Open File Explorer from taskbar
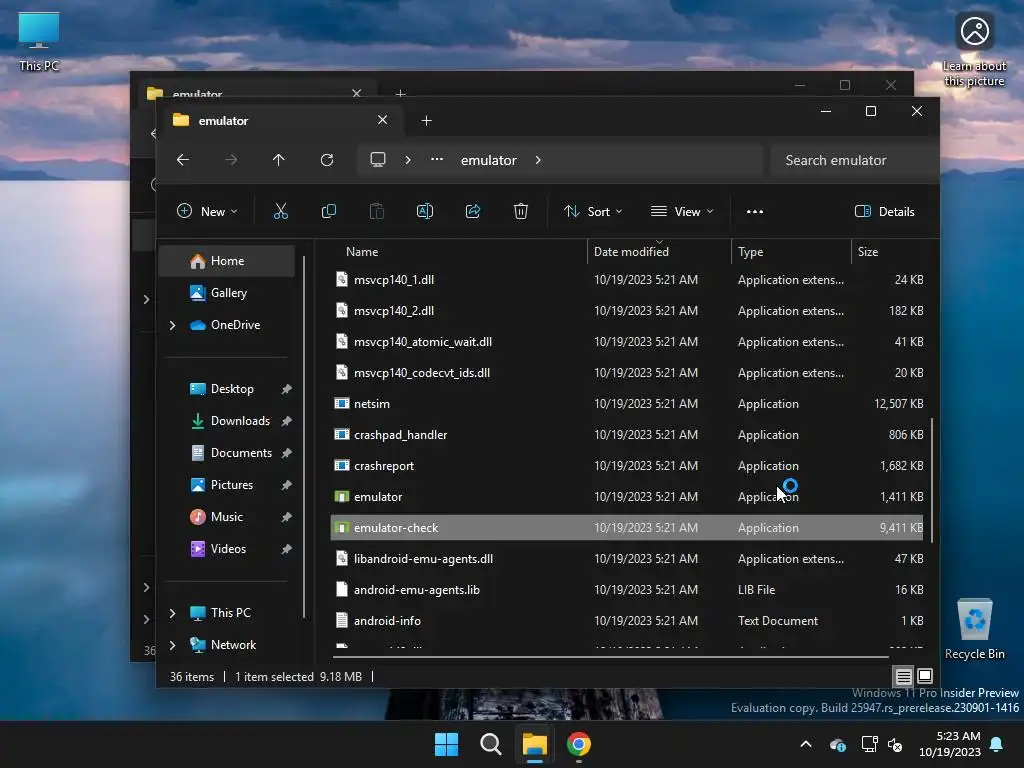 [x=534, y=744]
